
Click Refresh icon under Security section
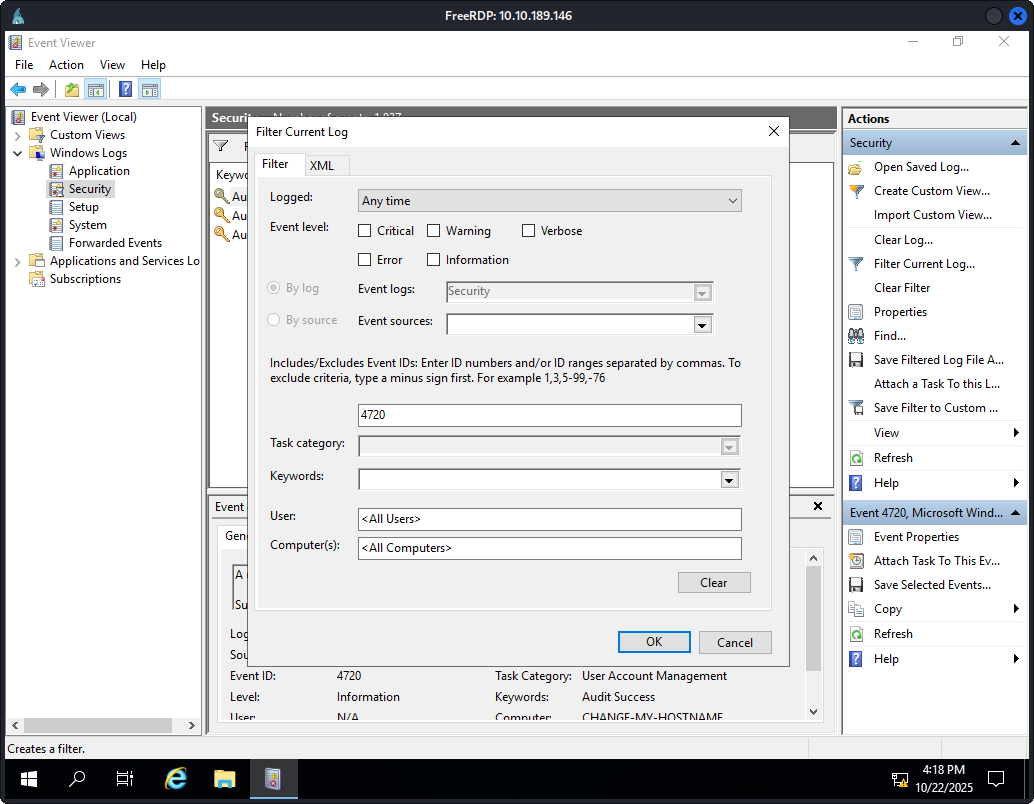tap(856, 458)
